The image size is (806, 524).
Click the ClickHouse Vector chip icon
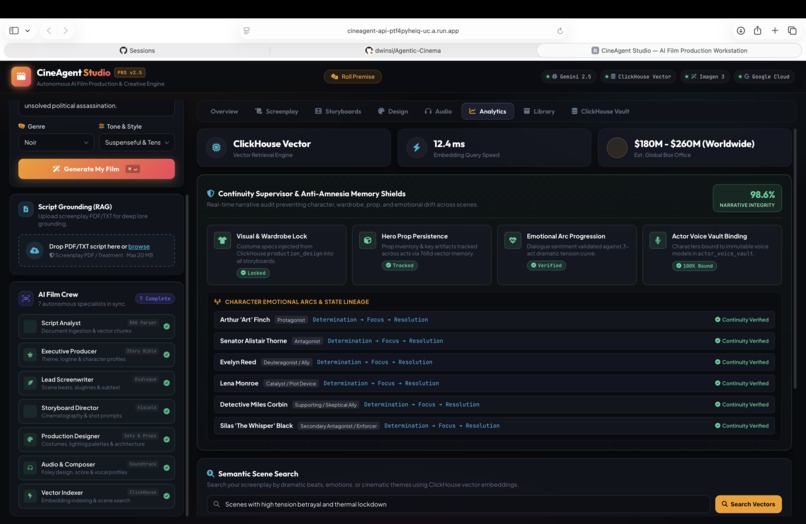[x=216, y=148]
